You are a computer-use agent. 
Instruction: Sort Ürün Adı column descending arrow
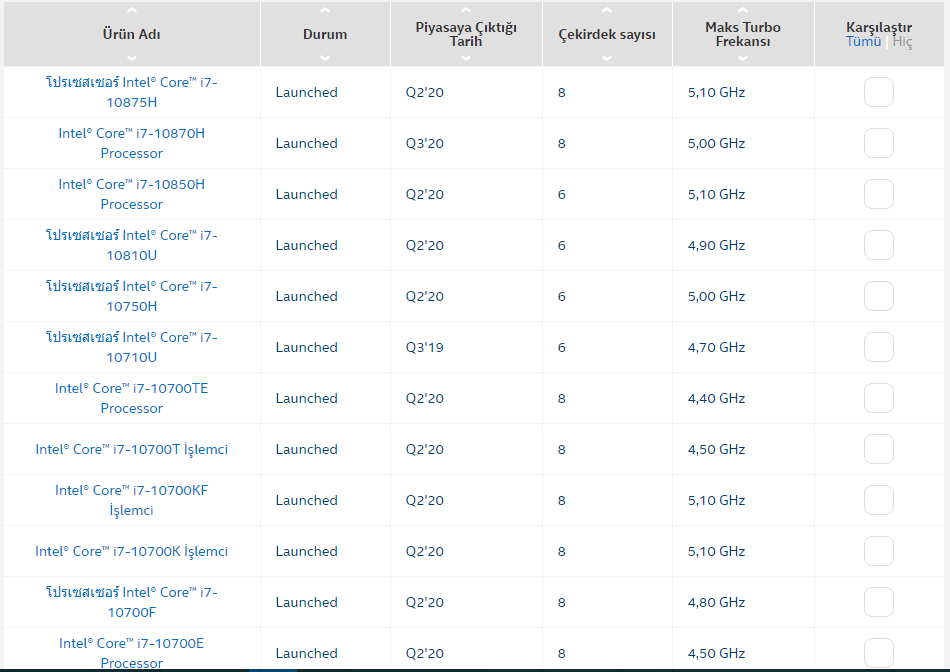[131, 58]
